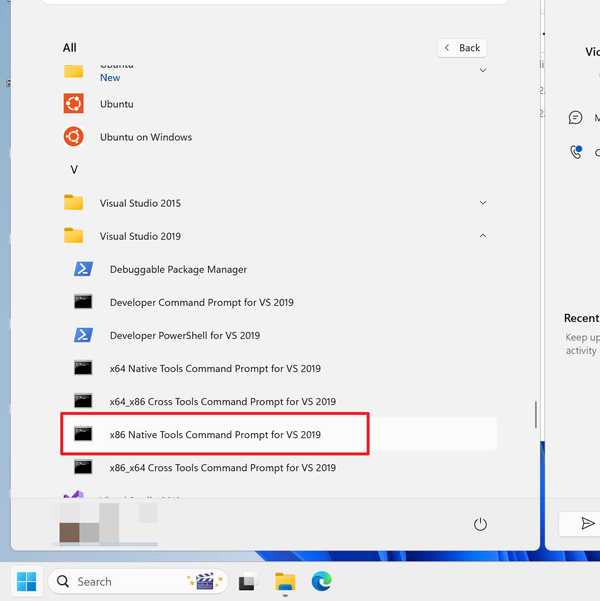Click the send arrow icon in right panel
Screen dimensions: 600x601
(587, 523)
